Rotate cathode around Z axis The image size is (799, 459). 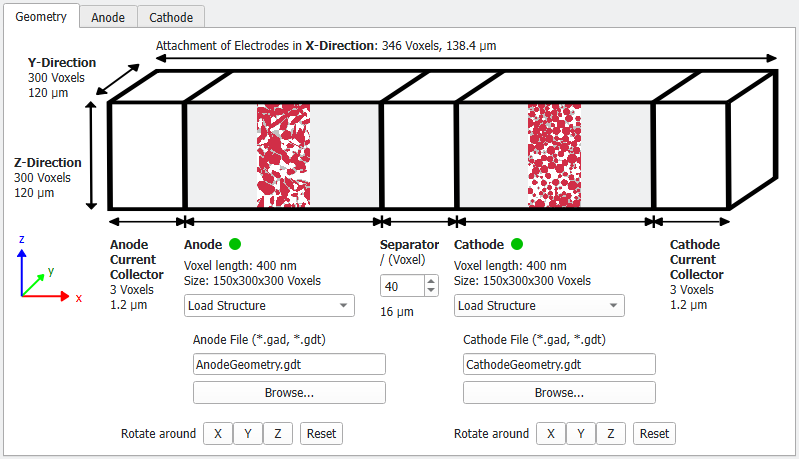610,434
